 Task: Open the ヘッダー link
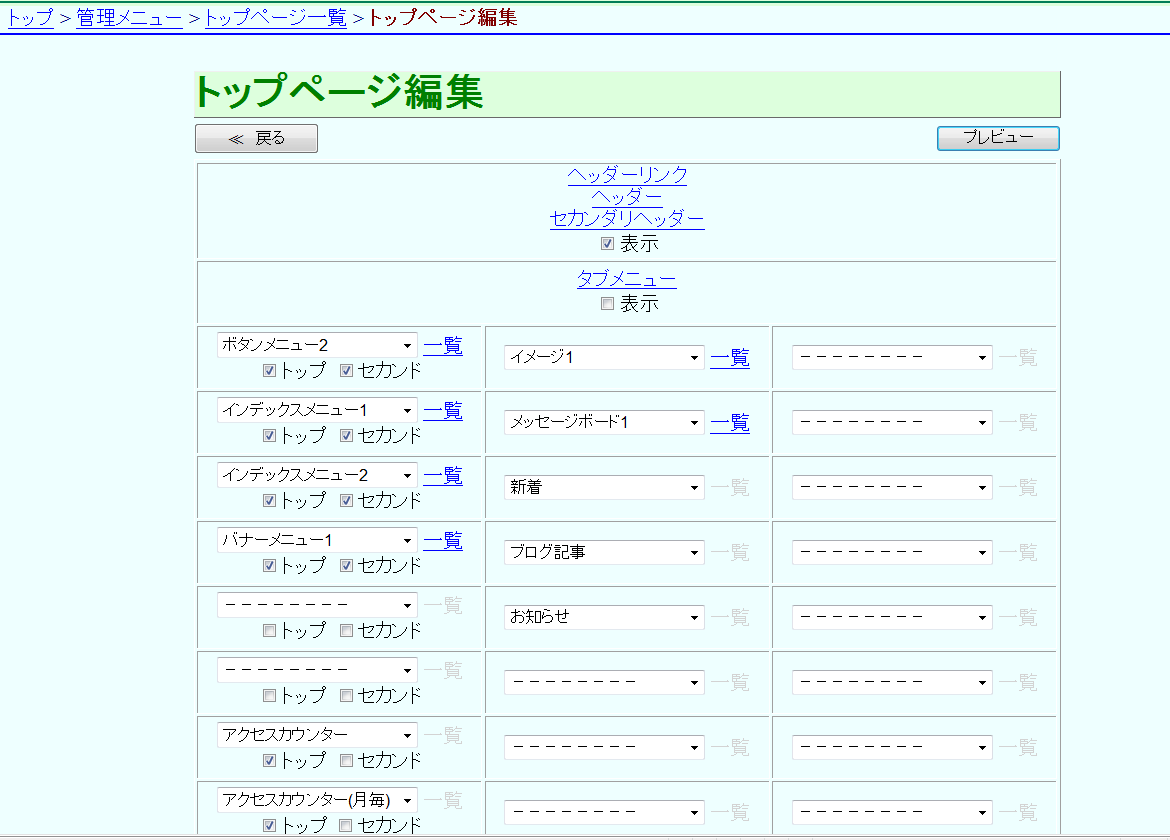click(627, 197)
